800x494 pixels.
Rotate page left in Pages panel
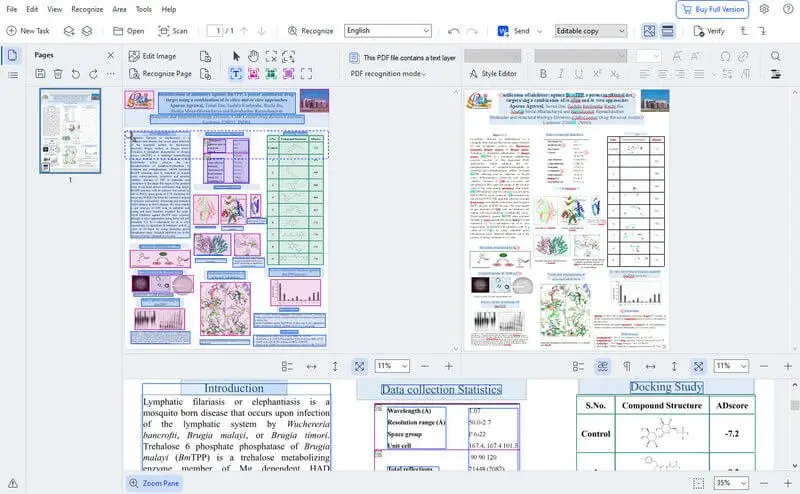[76, 74]
